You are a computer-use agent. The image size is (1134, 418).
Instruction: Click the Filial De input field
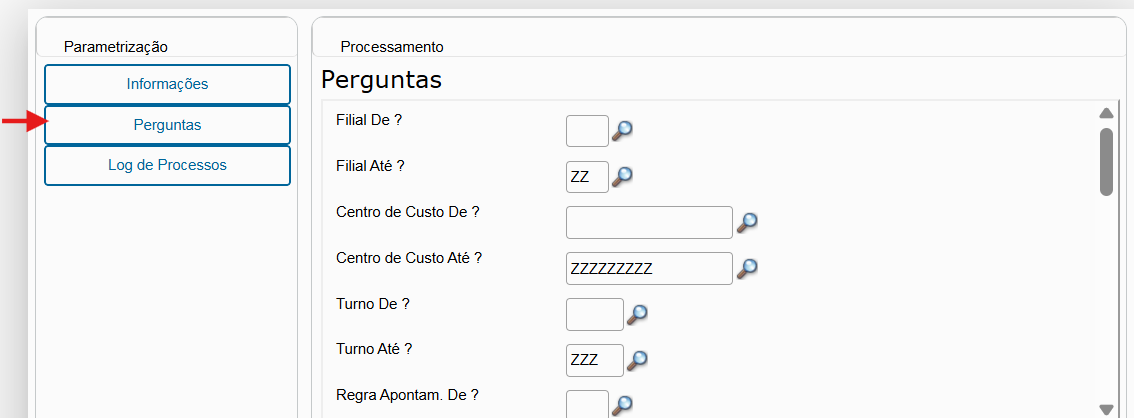587,131
